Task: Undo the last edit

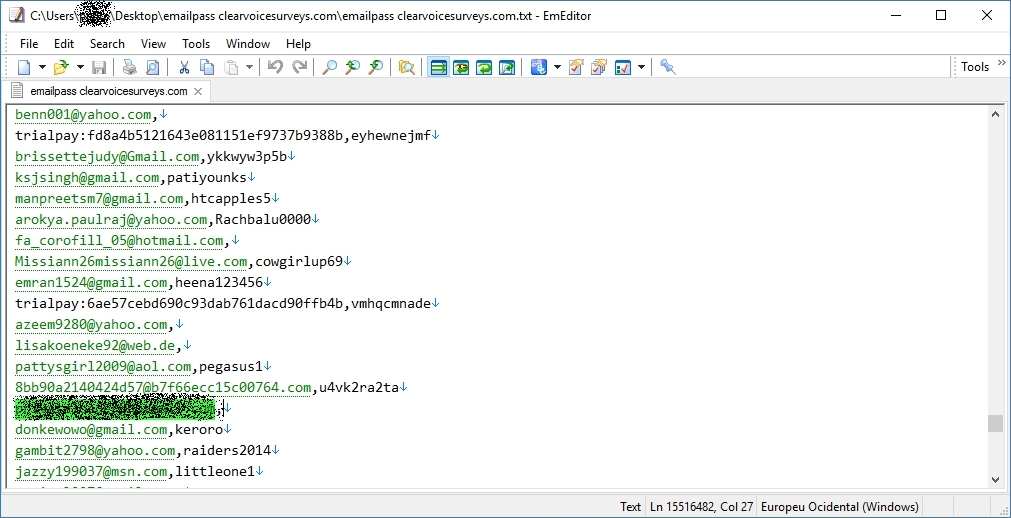Action: click(x=275, y=67)
